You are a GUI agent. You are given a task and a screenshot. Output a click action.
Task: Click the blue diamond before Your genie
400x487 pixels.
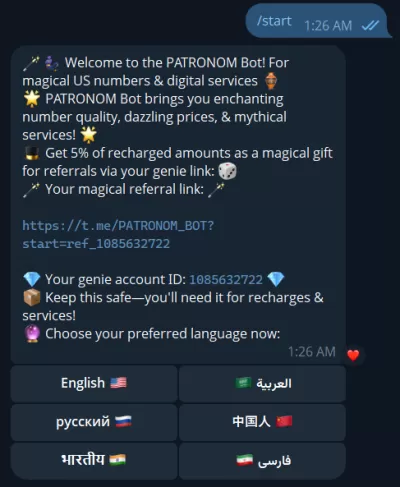[32, 279]
